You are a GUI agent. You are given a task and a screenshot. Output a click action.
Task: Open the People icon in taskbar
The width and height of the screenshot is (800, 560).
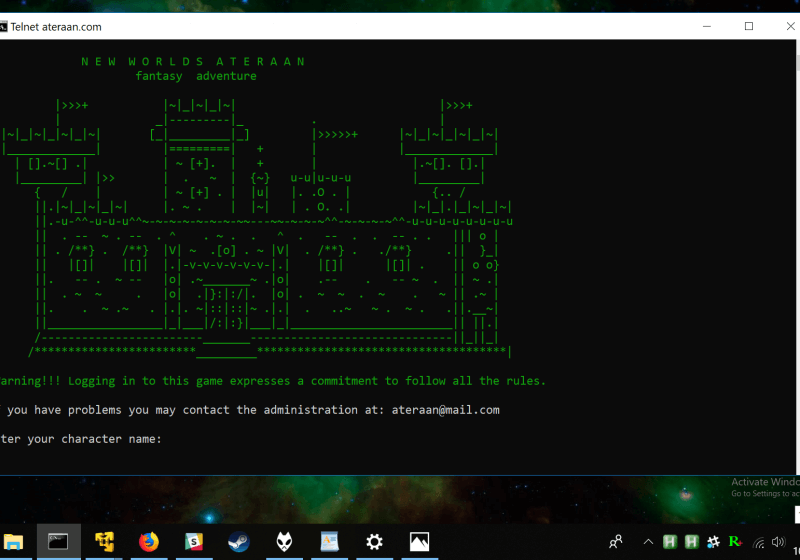pyautogui.click(x=616, y=542)
